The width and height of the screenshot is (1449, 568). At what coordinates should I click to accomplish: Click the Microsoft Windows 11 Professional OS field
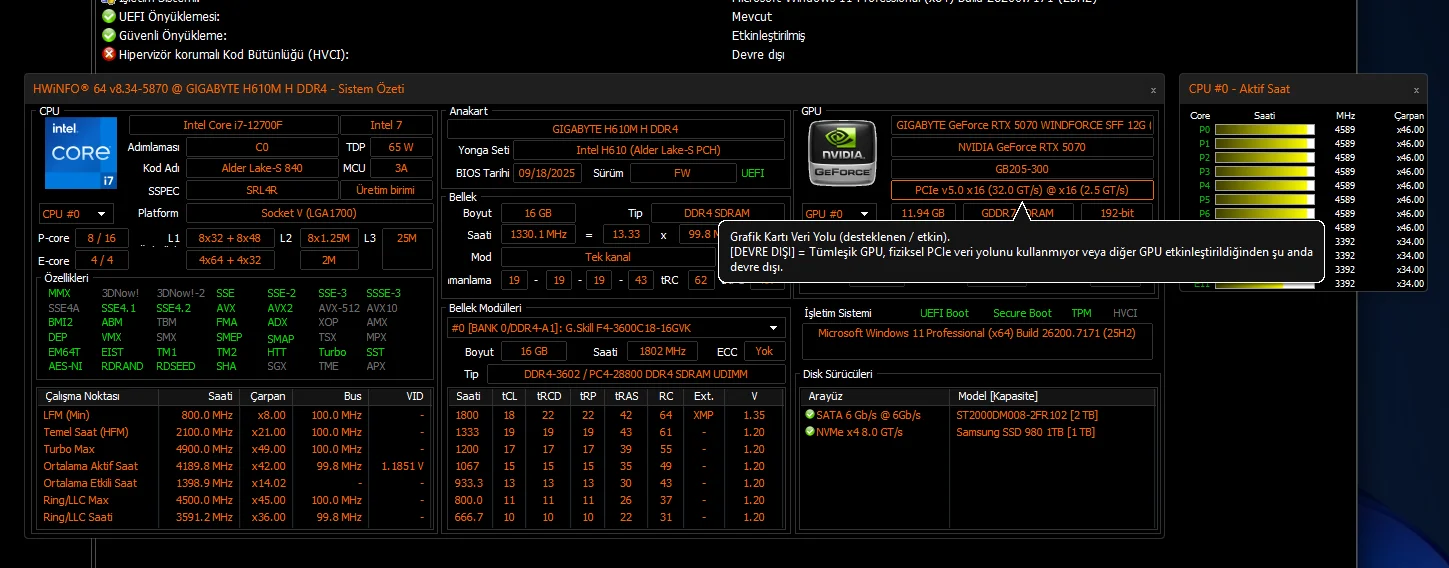coord(978,341)
